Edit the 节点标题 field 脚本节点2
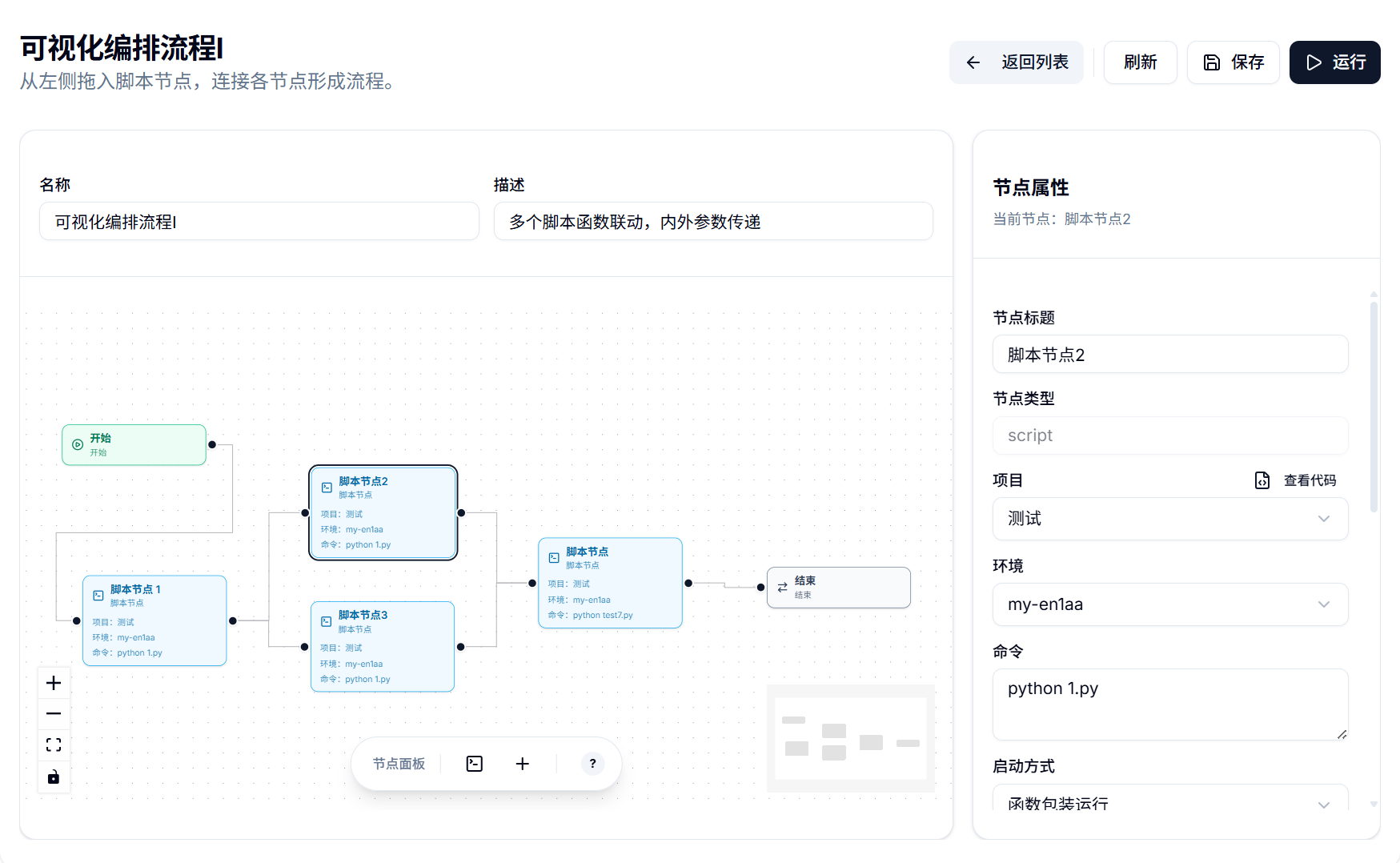 (1170, 355)
